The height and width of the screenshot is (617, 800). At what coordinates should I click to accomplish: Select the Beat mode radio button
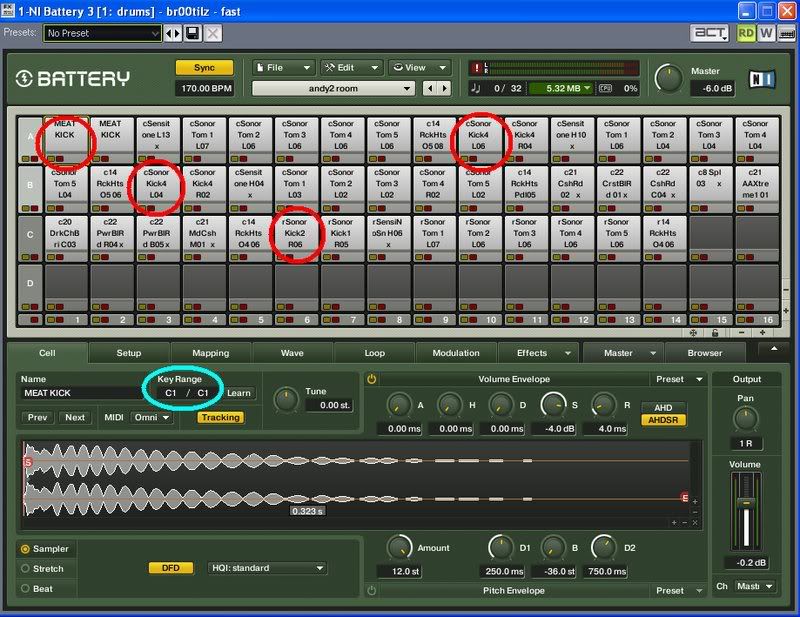click(x=25, y=588)
